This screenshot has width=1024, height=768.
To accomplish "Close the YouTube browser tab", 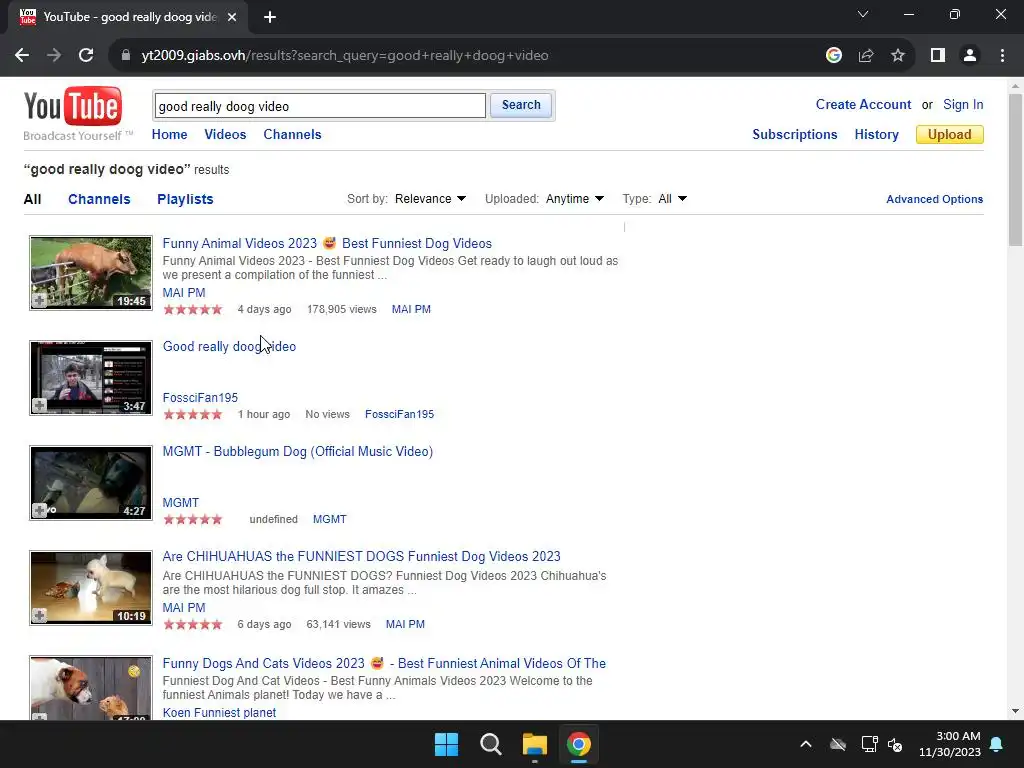I will point(232,17).
